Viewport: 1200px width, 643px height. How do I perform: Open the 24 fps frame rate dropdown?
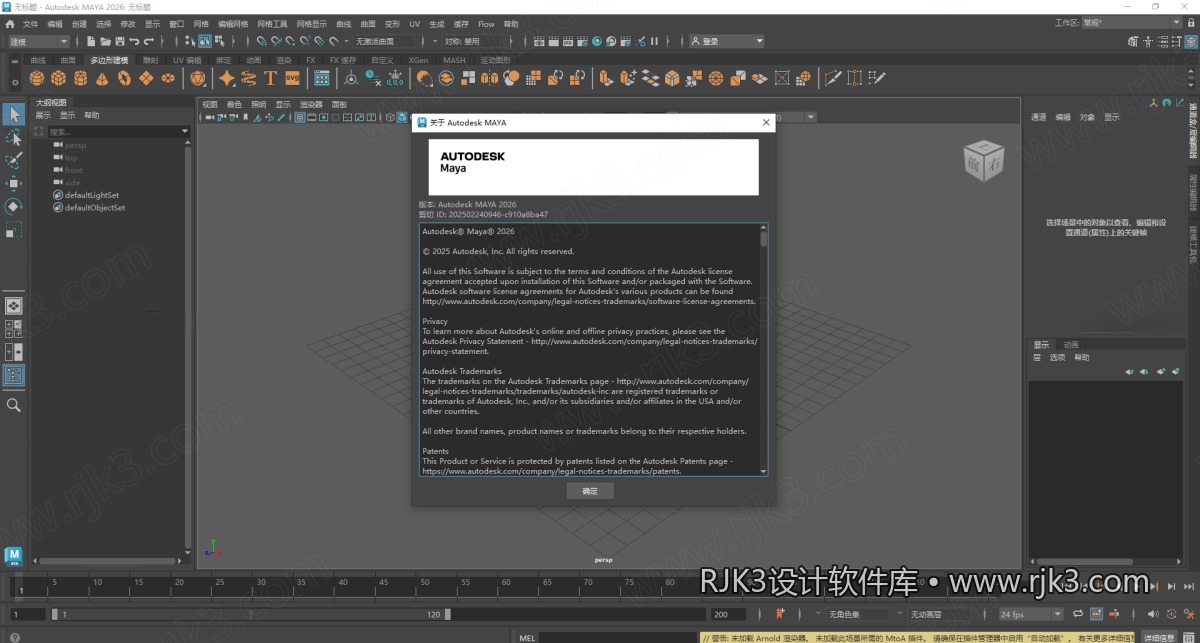point(1031,614)
